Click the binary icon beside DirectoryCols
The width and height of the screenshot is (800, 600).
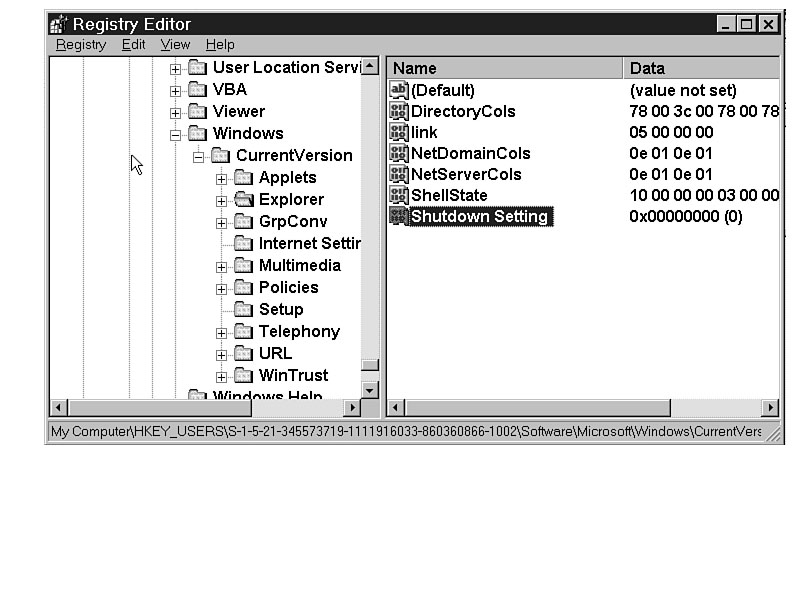(x=399, y=112)
